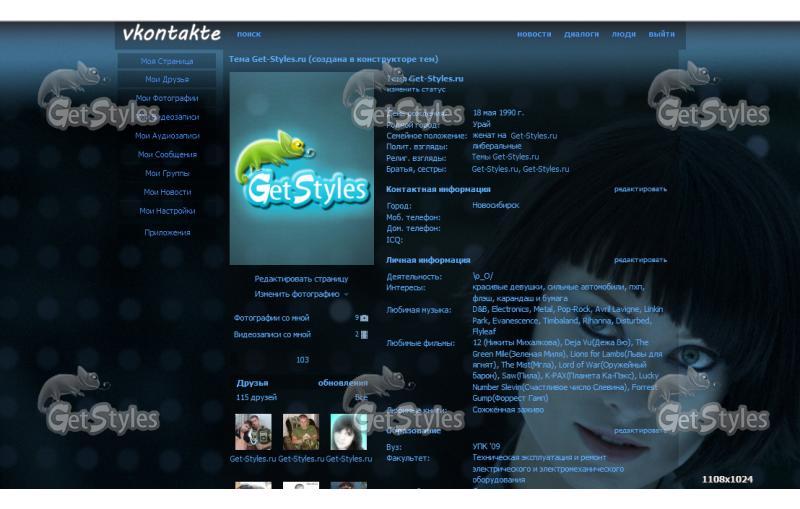
Task: Click редактировать beside Контактная информация
Action: coord(640,189)
